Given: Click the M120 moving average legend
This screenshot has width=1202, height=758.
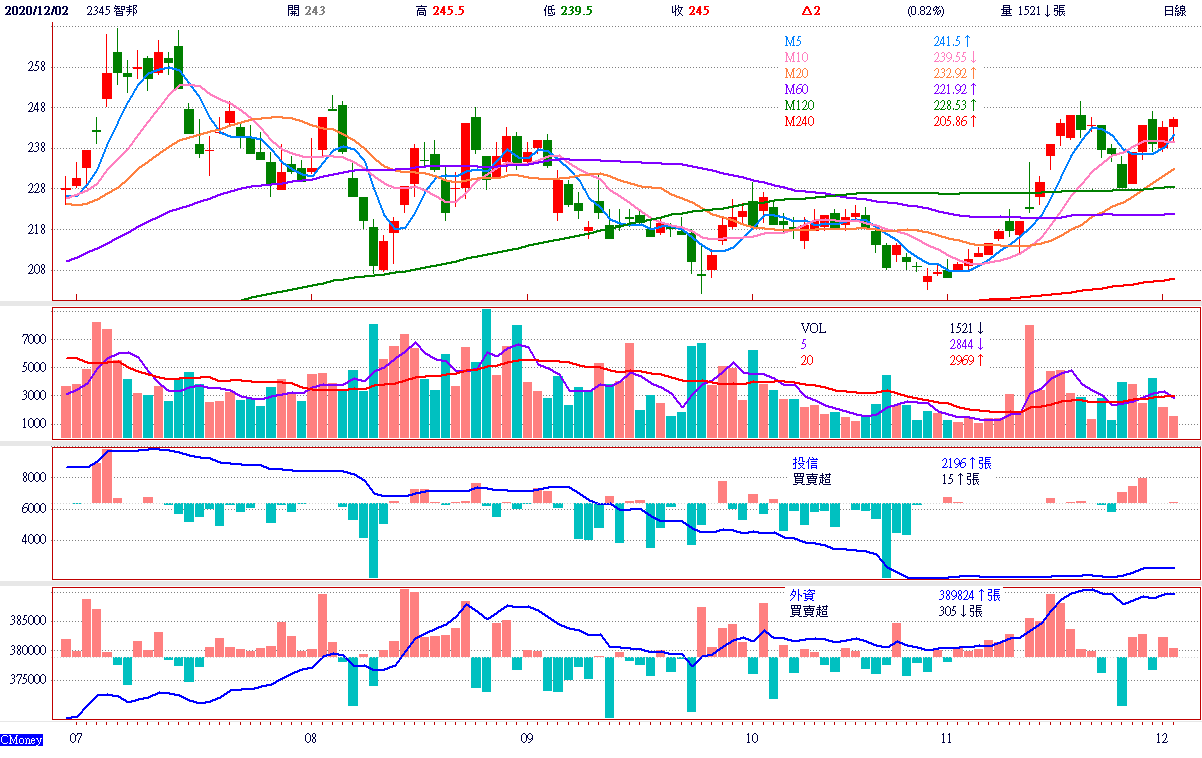Looking at the screenshot, I should pos(799,105).
